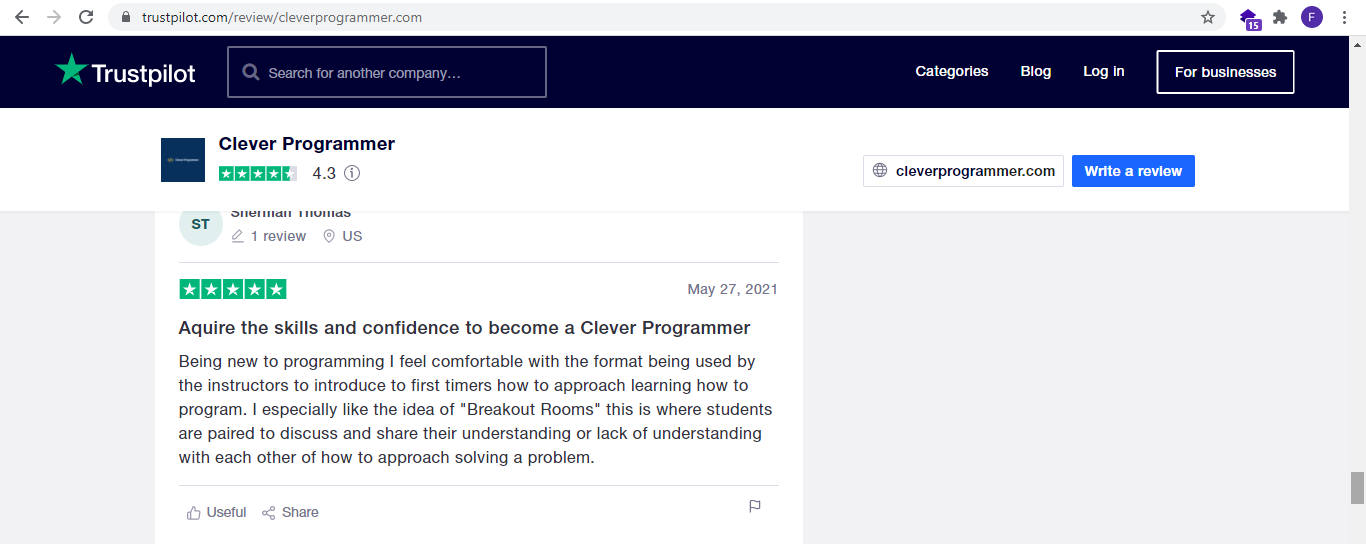Click the ST reviewer avatar
This screenshot has height=544, width=1366.
(201, 224)
